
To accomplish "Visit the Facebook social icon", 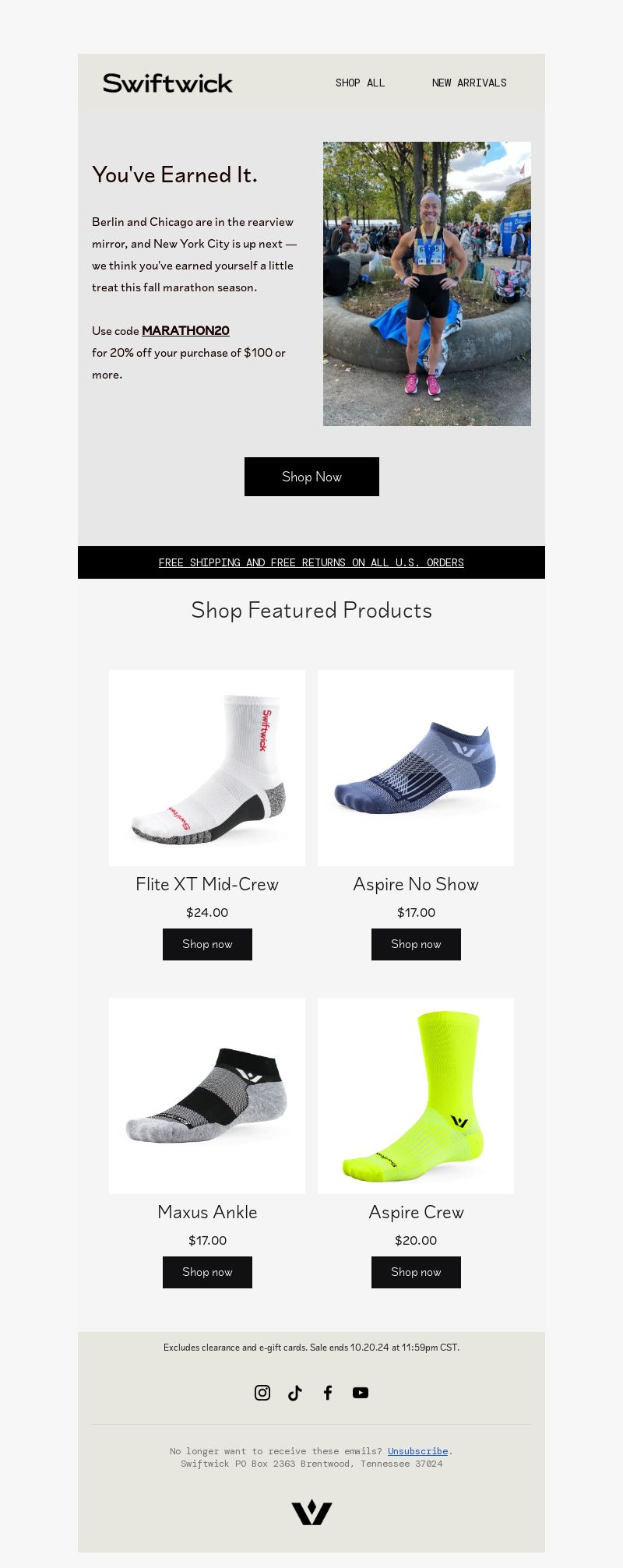I will (x=328, y=1393).
